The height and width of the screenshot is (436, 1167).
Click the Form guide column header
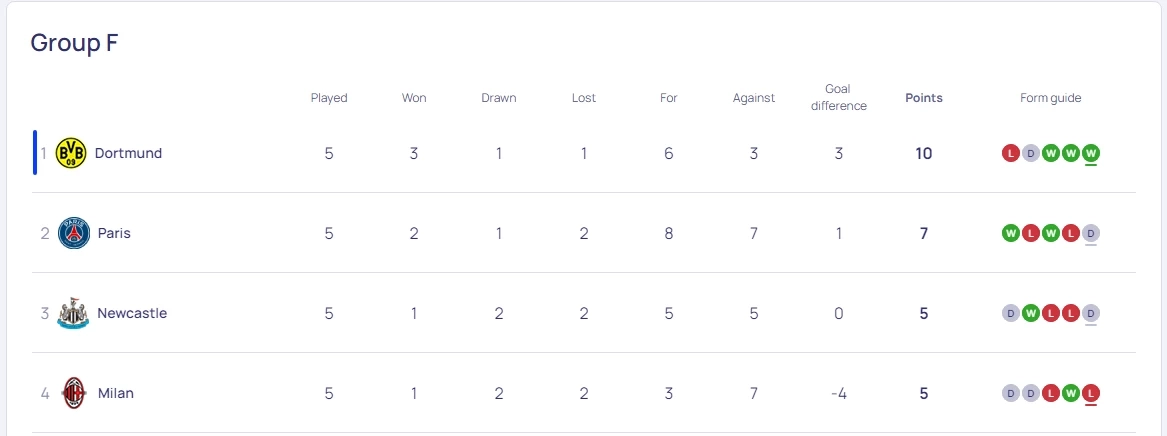click(x=1050, y=98)
